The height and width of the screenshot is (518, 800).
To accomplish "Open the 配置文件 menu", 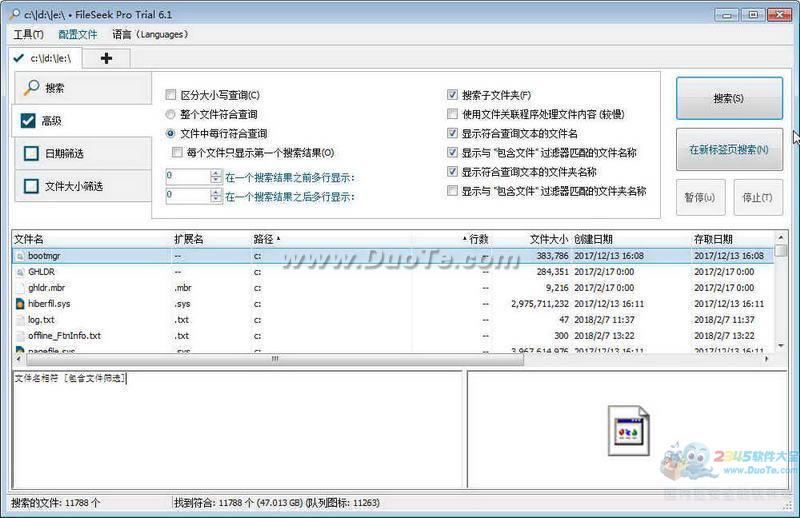I will point(78,35).
